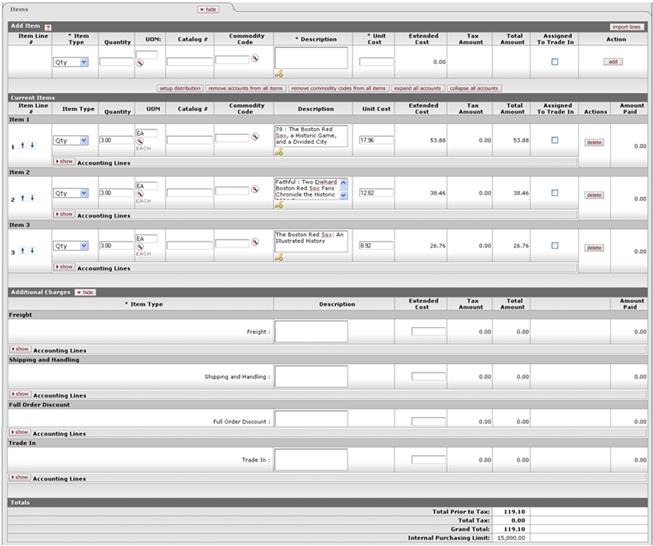Click Trade In description box
This screenshot has height=546, width=653.
tap(311, 460)
